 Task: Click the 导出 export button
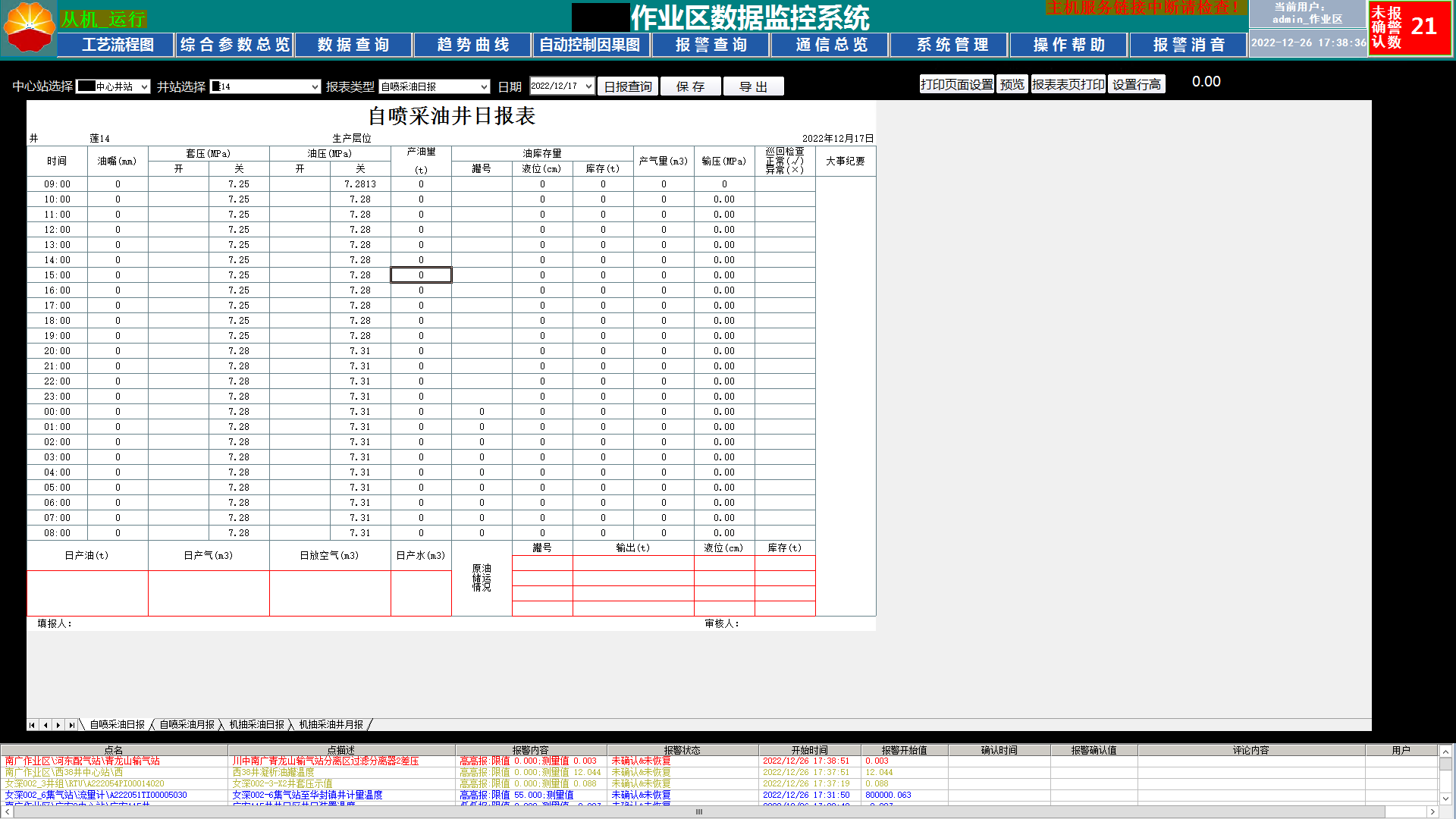[753, 87]
